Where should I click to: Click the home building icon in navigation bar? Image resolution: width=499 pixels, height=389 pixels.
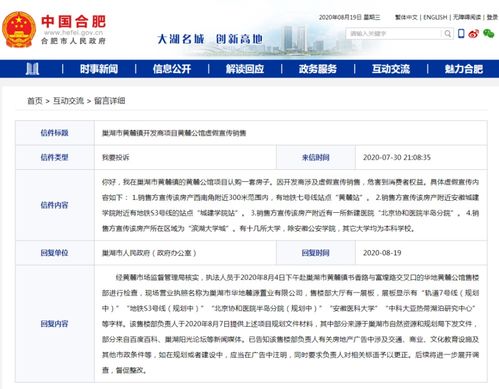click(32, 69)
